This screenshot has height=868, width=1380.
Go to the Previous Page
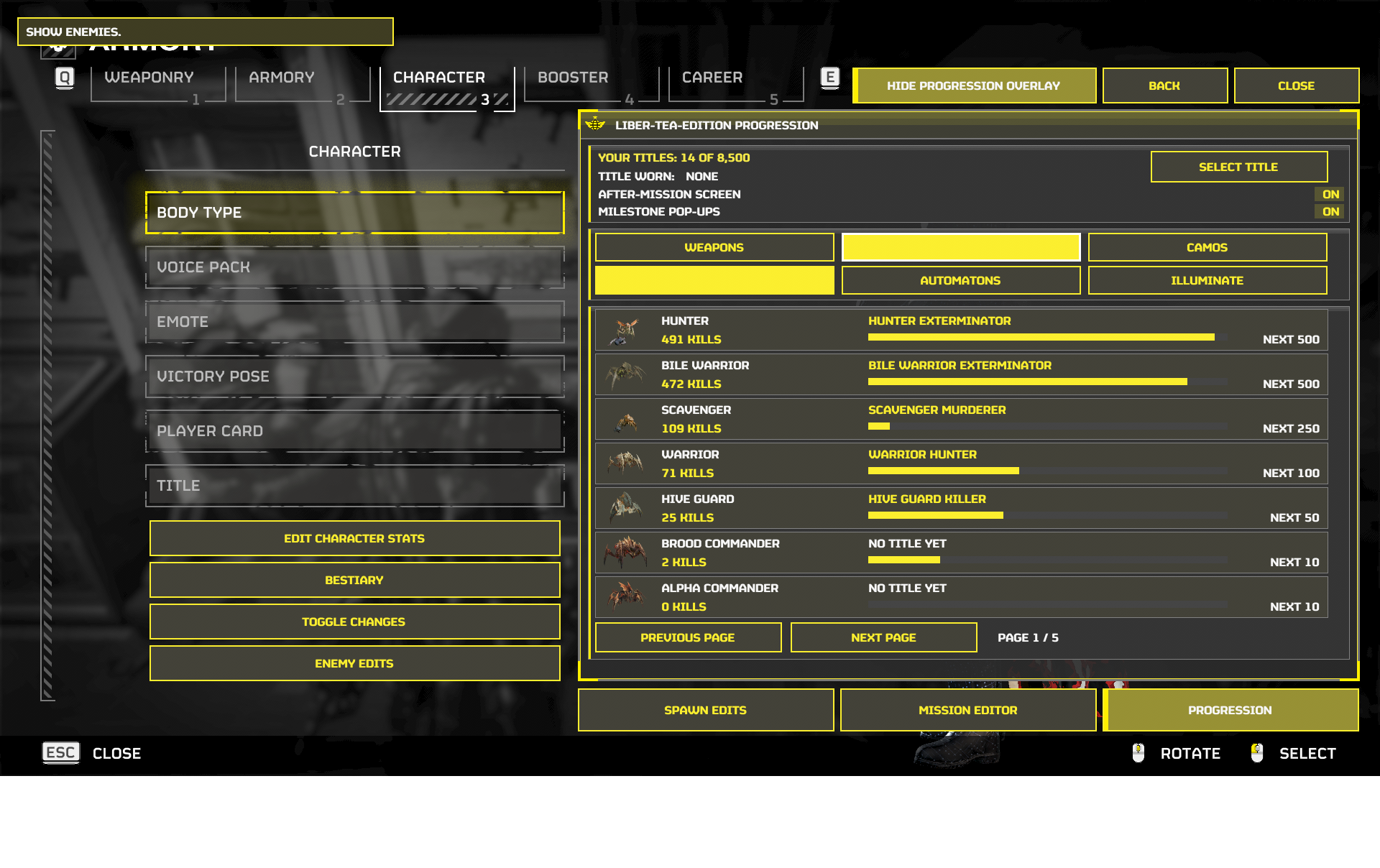click(688, 637)
